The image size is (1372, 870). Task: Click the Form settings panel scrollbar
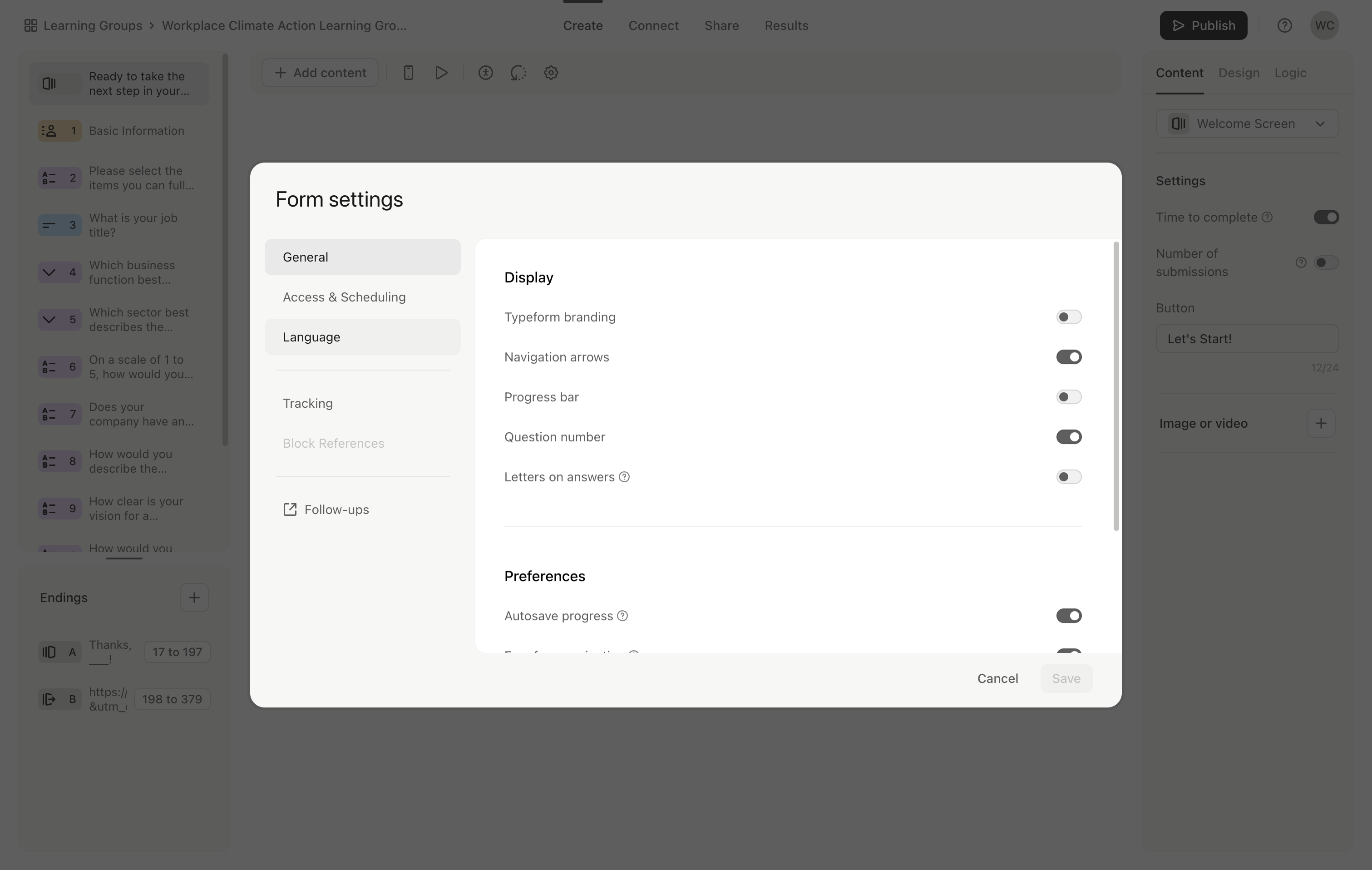(x=1116, y=386)
